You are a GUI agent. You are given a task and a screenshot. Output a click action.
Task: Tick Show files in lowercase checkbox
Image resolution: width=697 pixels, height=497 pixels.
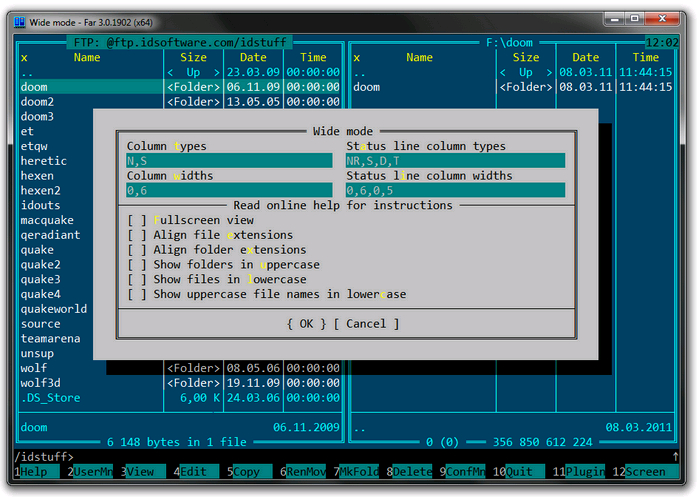(137, 280)
